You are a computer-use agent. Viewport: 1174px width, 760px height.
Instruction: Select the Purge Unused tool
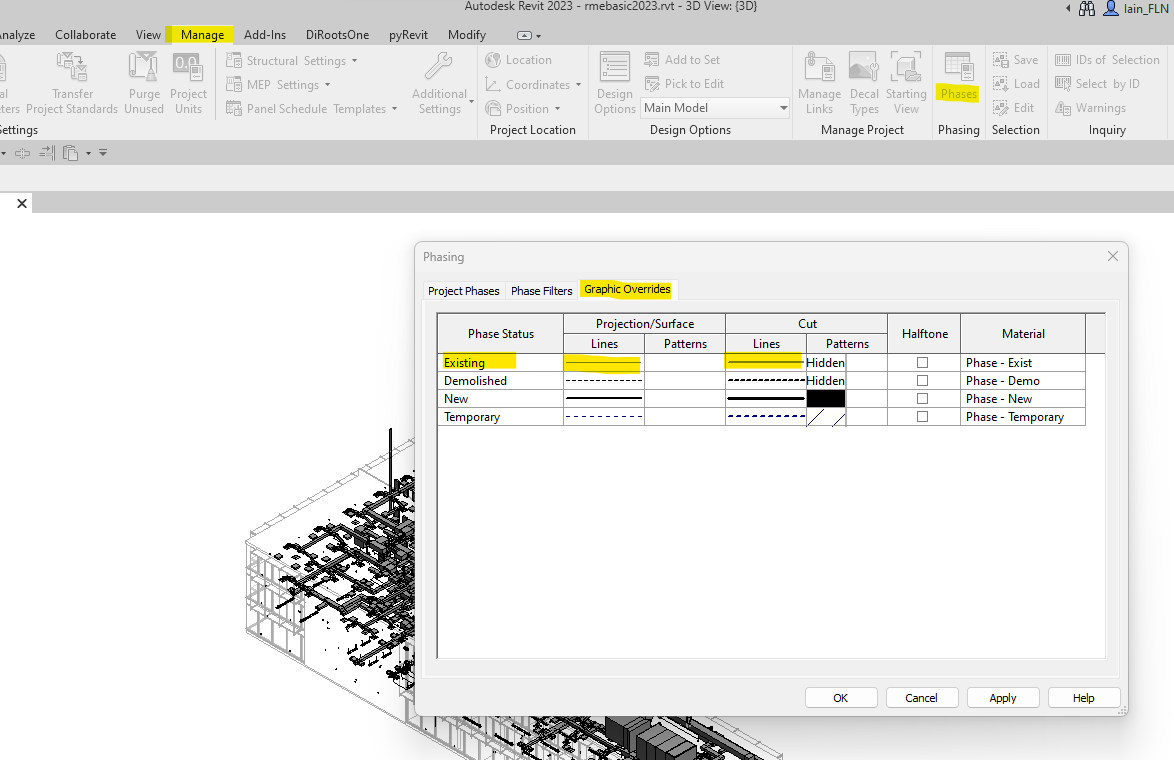click(x=143, y=80)
